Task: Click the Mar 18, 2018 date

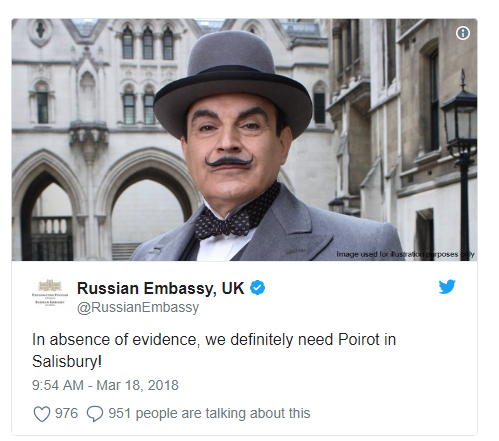Action: pyautogui.click(x=137, y=385)
